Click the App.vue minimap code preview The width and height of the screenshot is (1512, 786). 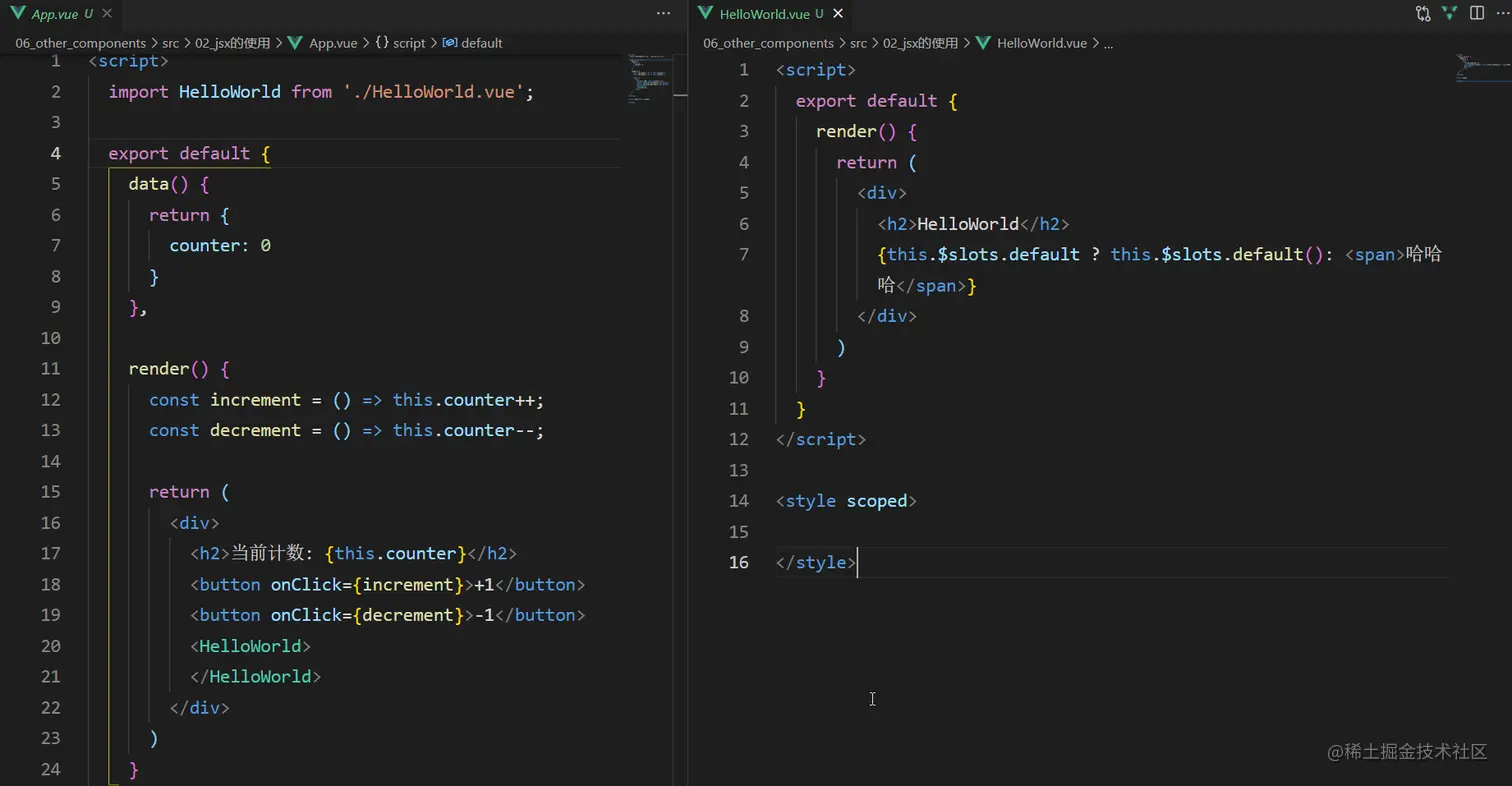click(650, 78)
